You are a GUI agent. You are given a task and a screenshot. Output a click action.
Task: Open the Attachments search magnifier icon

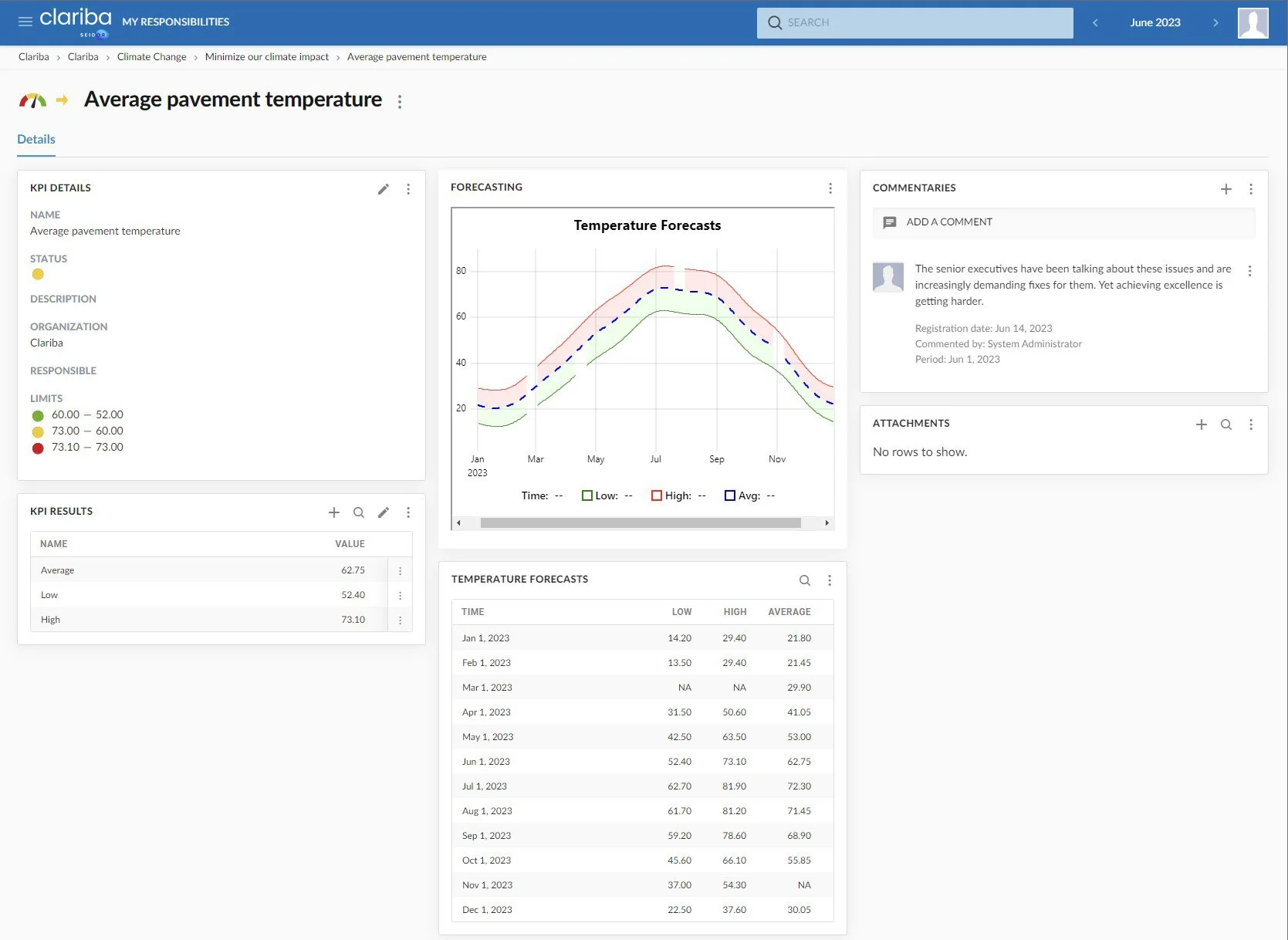click(x=1226, y=424)
